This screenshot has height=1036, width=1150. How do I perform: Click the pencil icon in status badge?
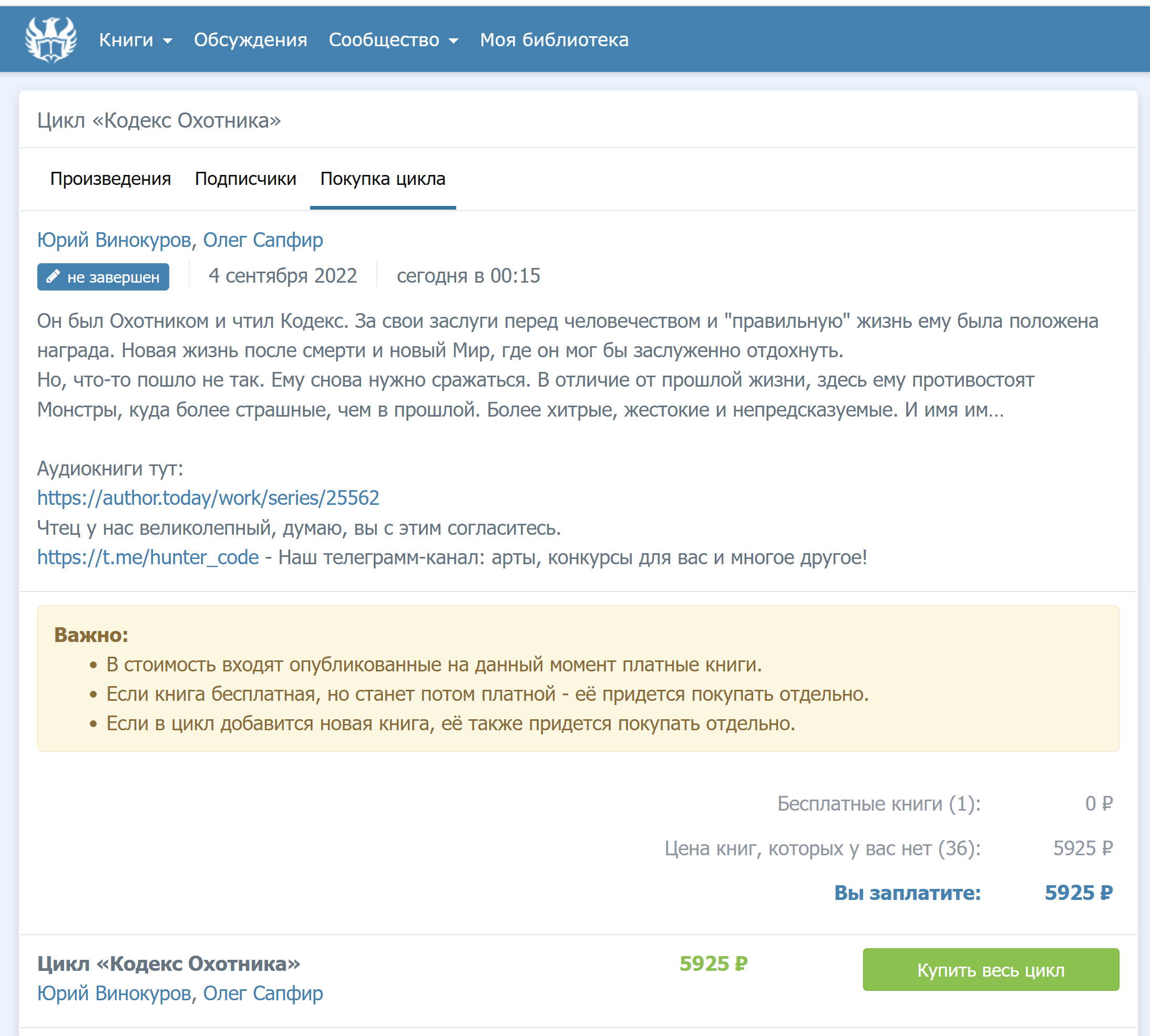[x=53, y=277]
